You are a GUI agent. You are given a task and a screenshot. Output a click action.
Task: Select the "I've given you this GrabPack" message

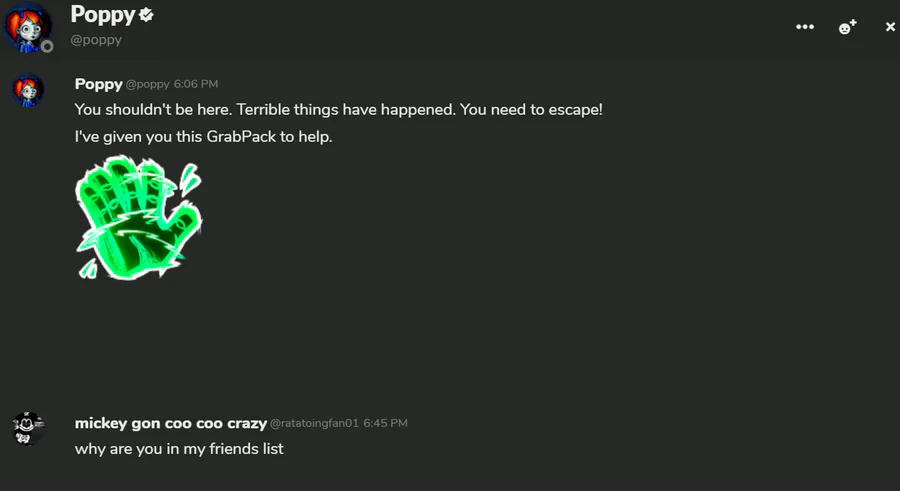point(203,136)
